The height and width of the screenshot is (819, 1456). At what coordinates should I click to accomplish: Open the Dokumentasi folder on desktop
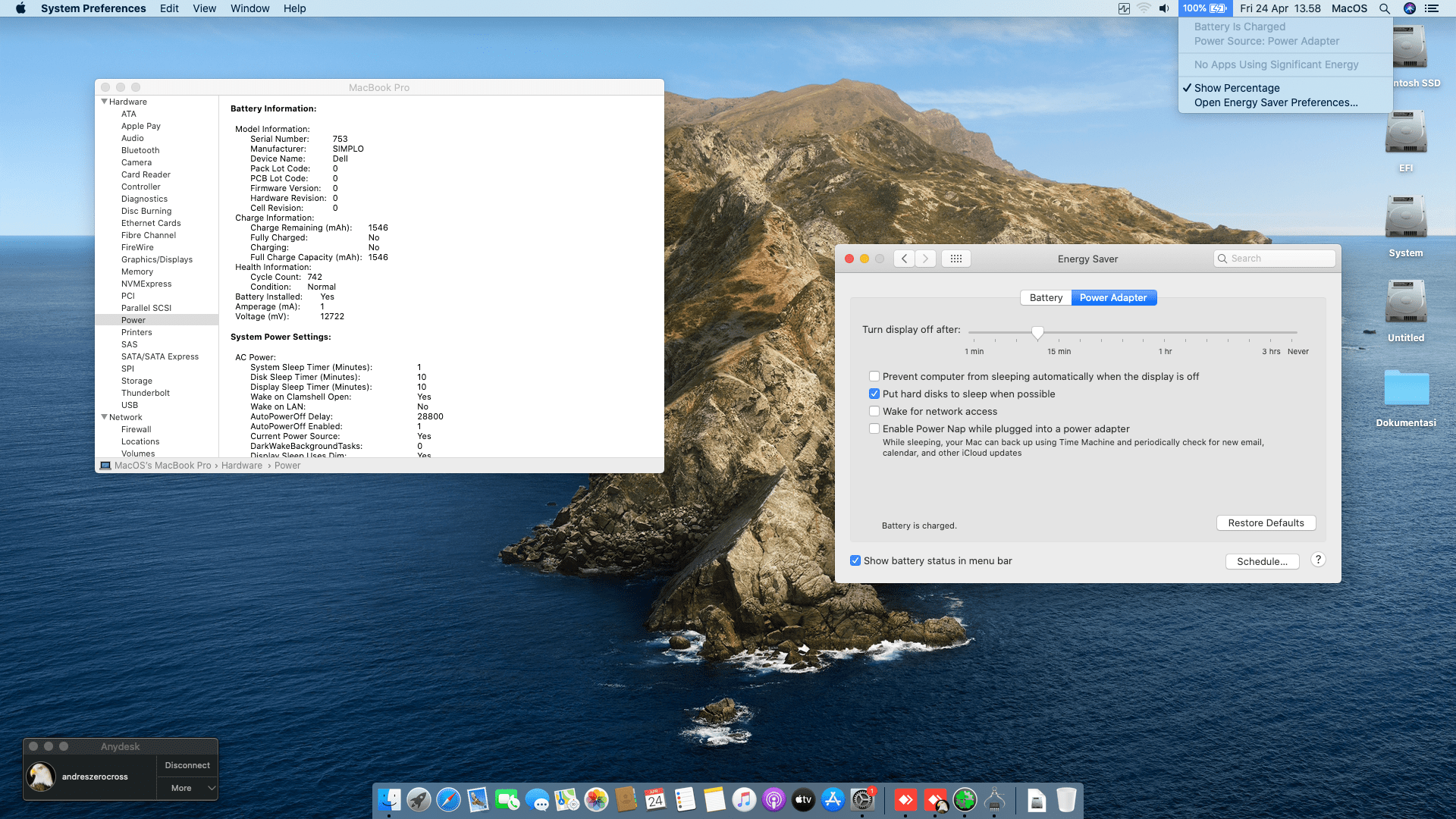[x=1406, y=388]
